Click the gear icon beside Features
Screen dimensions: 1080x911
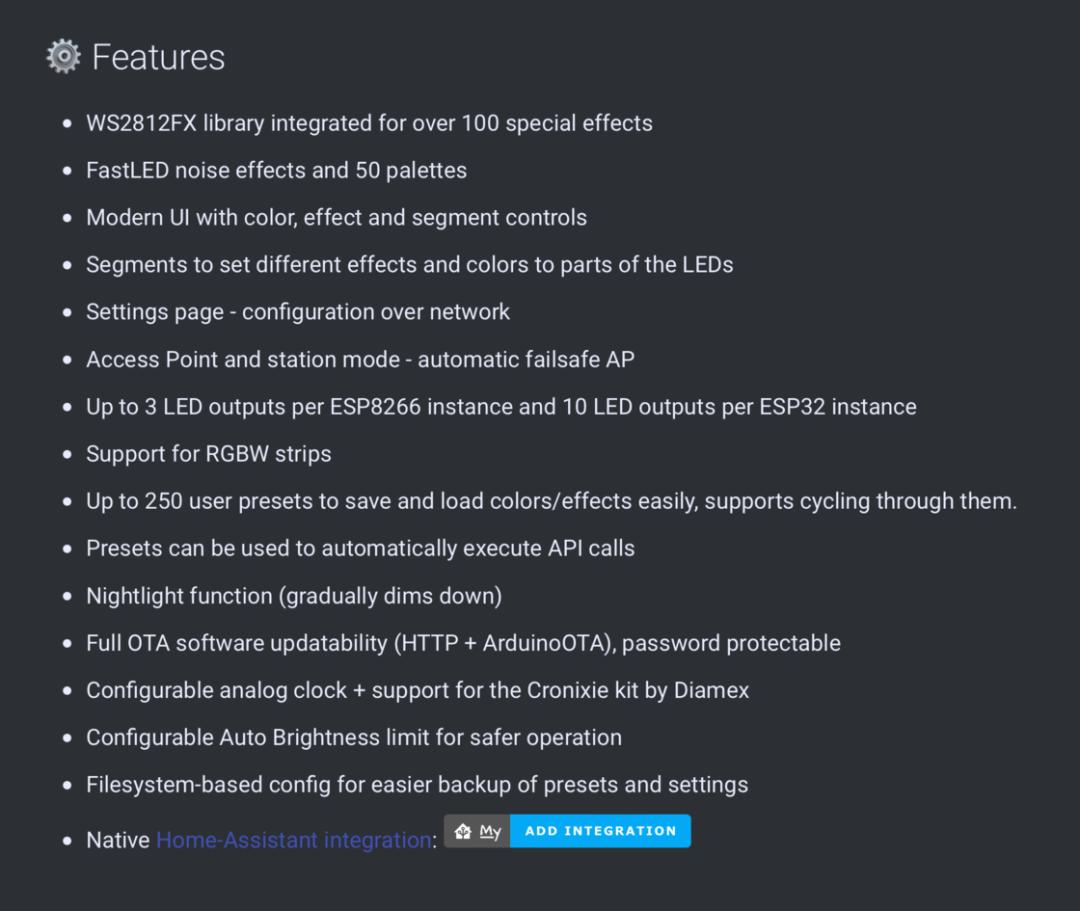point(63,57)
